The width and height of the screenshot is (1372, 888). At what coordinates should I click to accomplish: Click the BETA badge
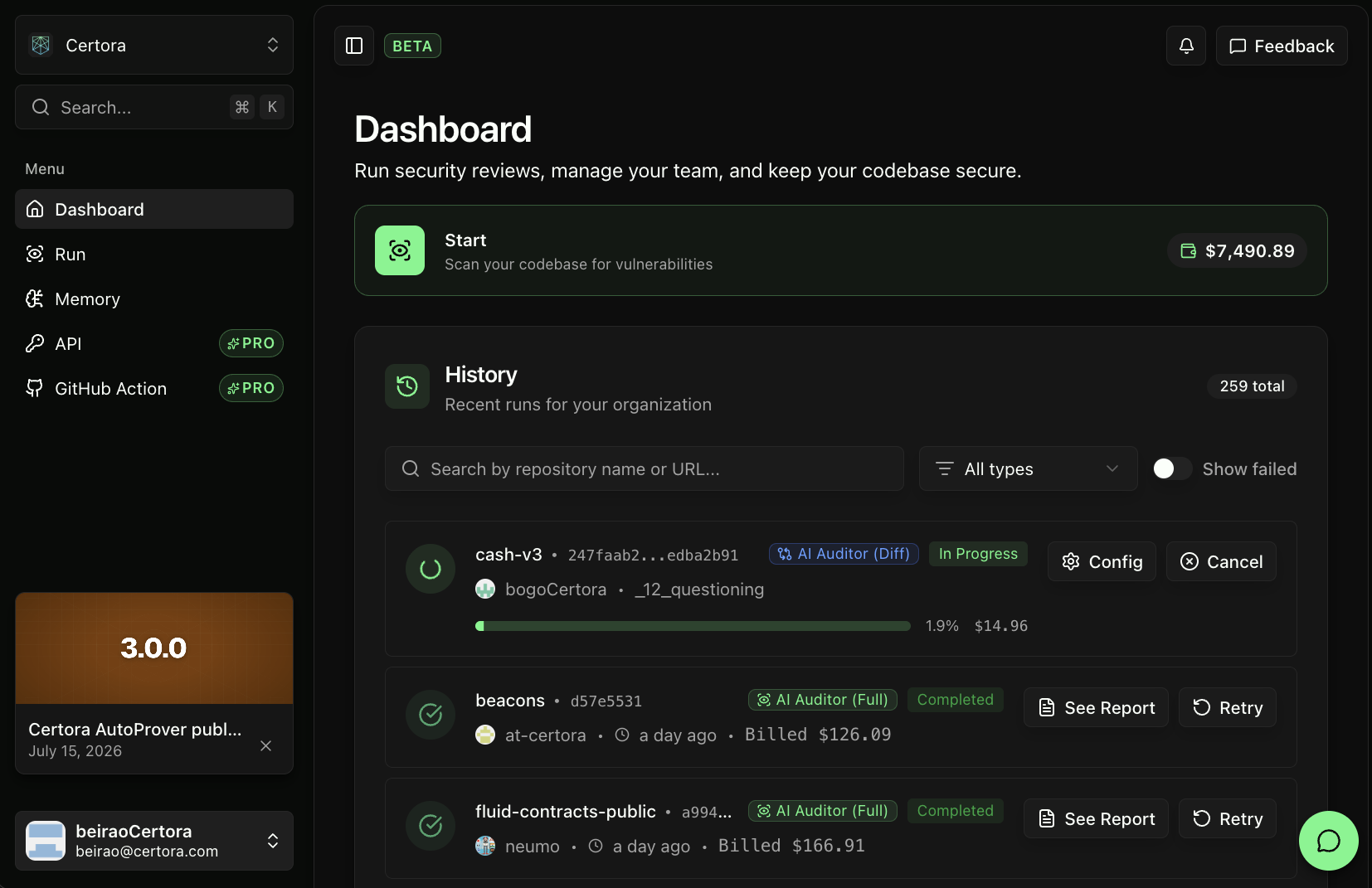tap(412, 46)
